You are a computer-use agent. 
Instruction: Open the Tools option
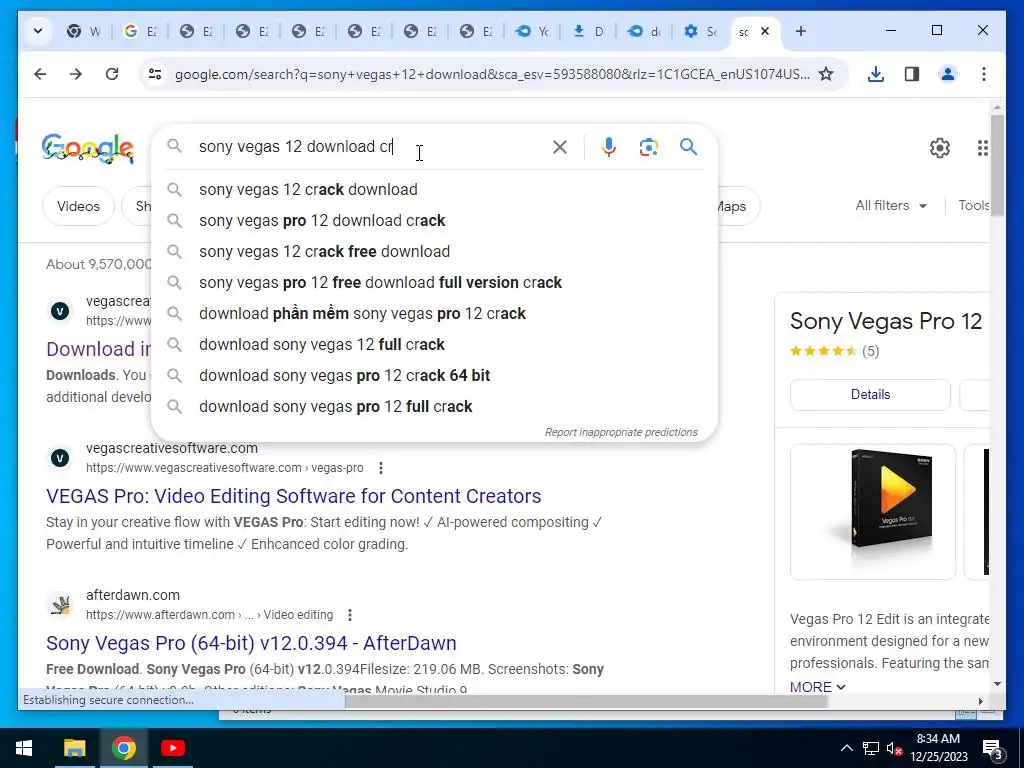coord(974,206)
